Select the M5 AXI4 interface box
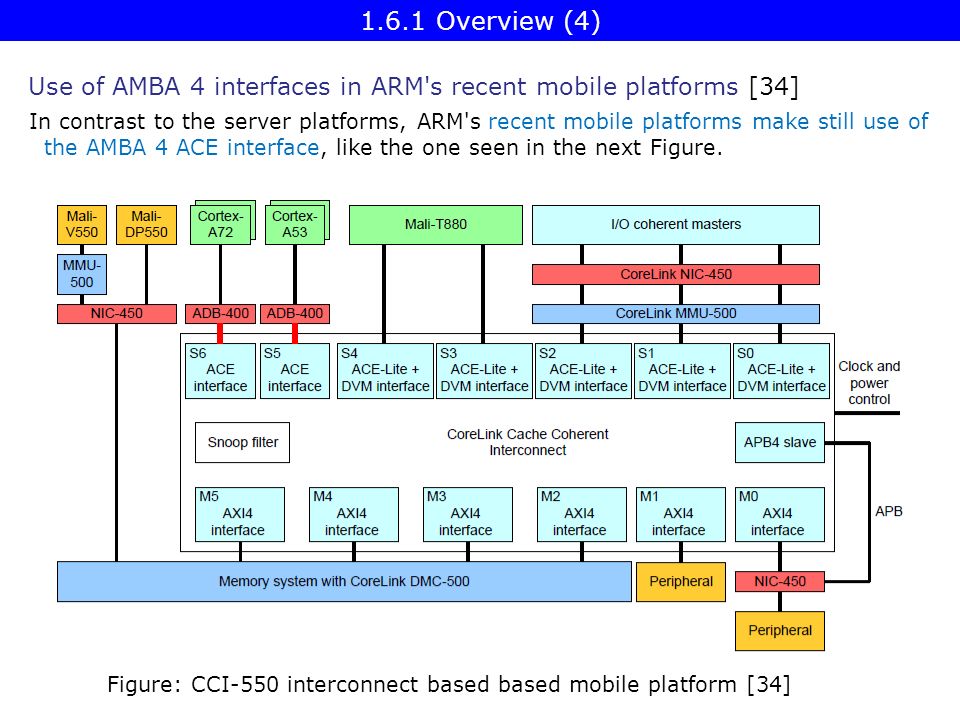 tap(240, 514)
